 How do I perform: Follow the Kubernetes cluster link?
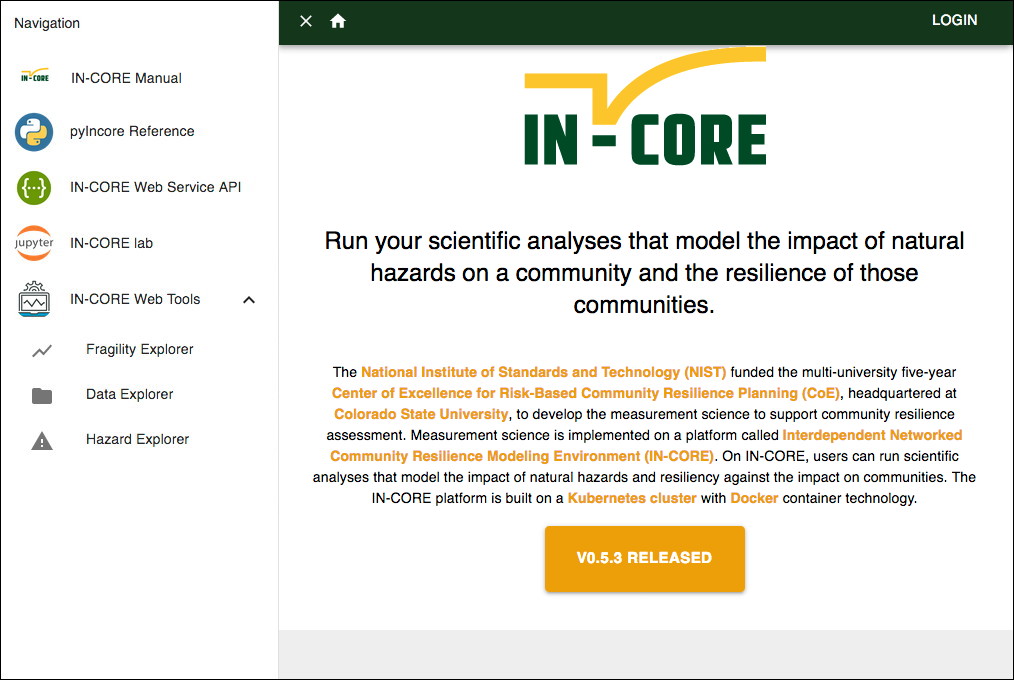[632, 498]
